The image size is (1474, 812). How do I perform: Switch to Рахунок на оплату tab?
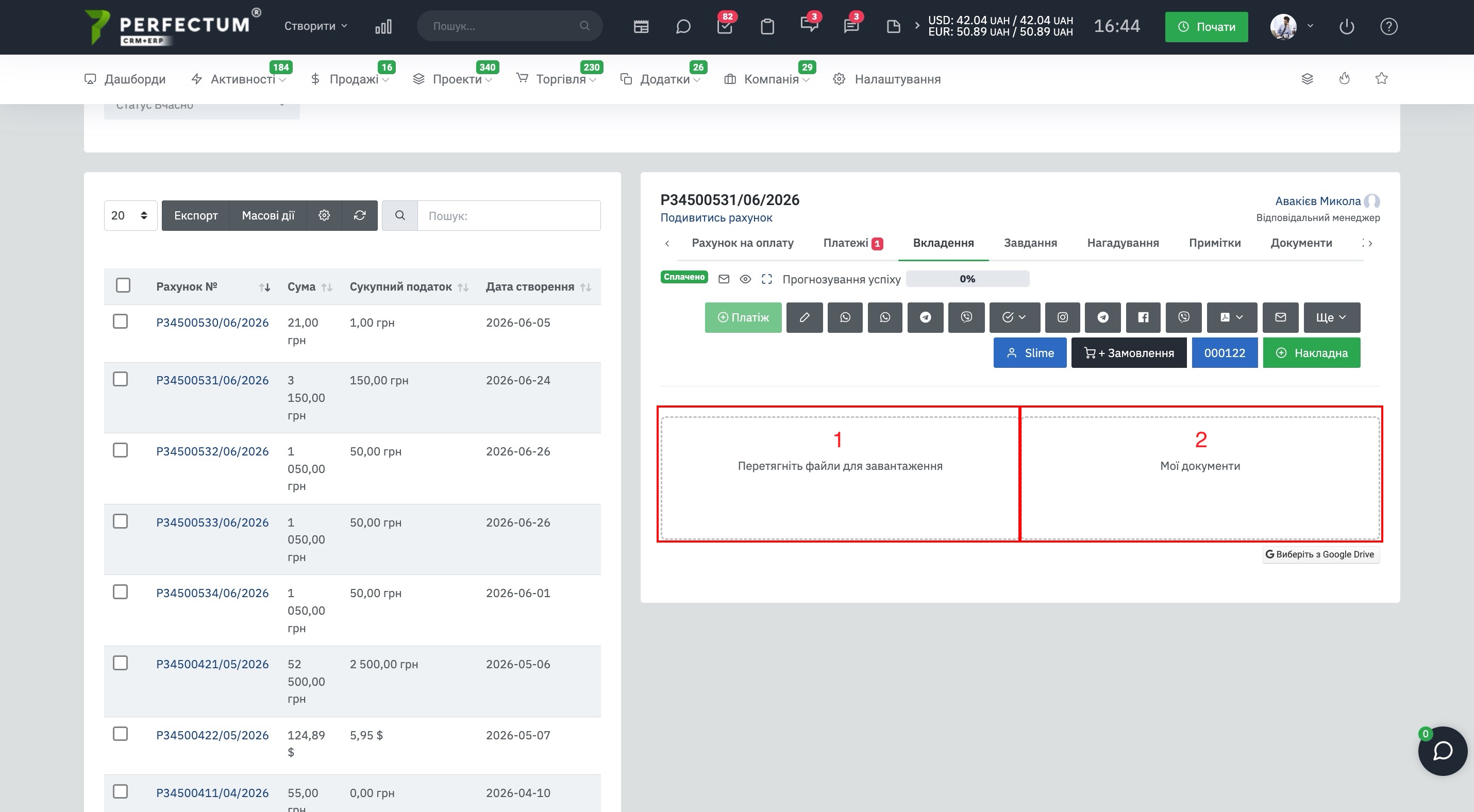point(742,243)
